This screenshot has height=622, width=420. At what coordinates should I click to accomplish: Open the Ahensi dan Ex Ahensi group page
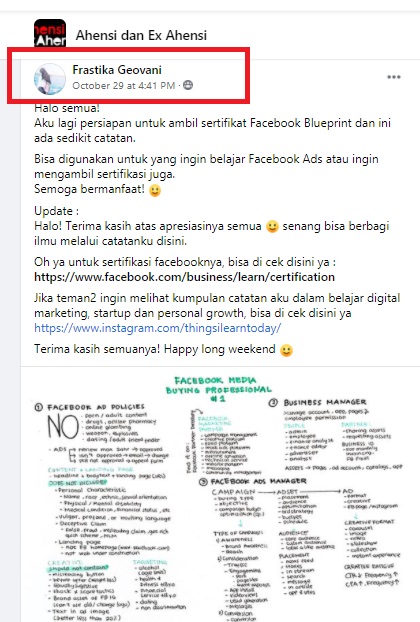[x=141, y=35]
